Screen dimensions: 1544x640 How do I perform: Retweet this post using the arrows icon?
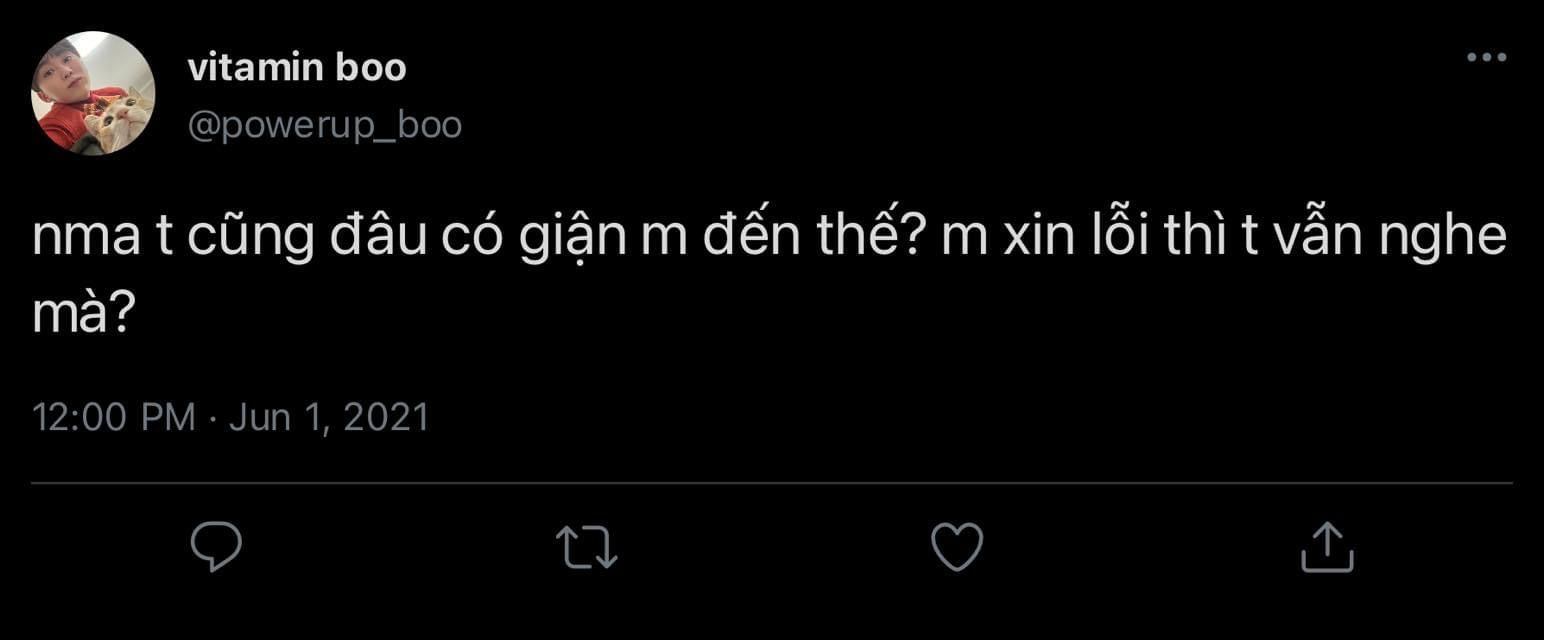(587, 548)
